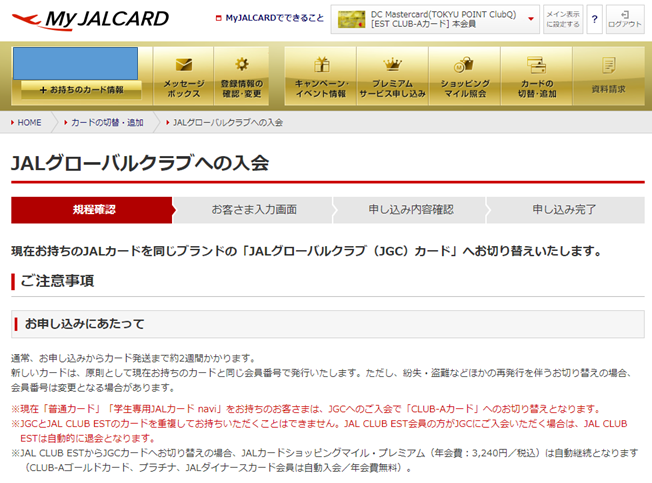Select the 規程確認 step tab

[x=92, y=210]
